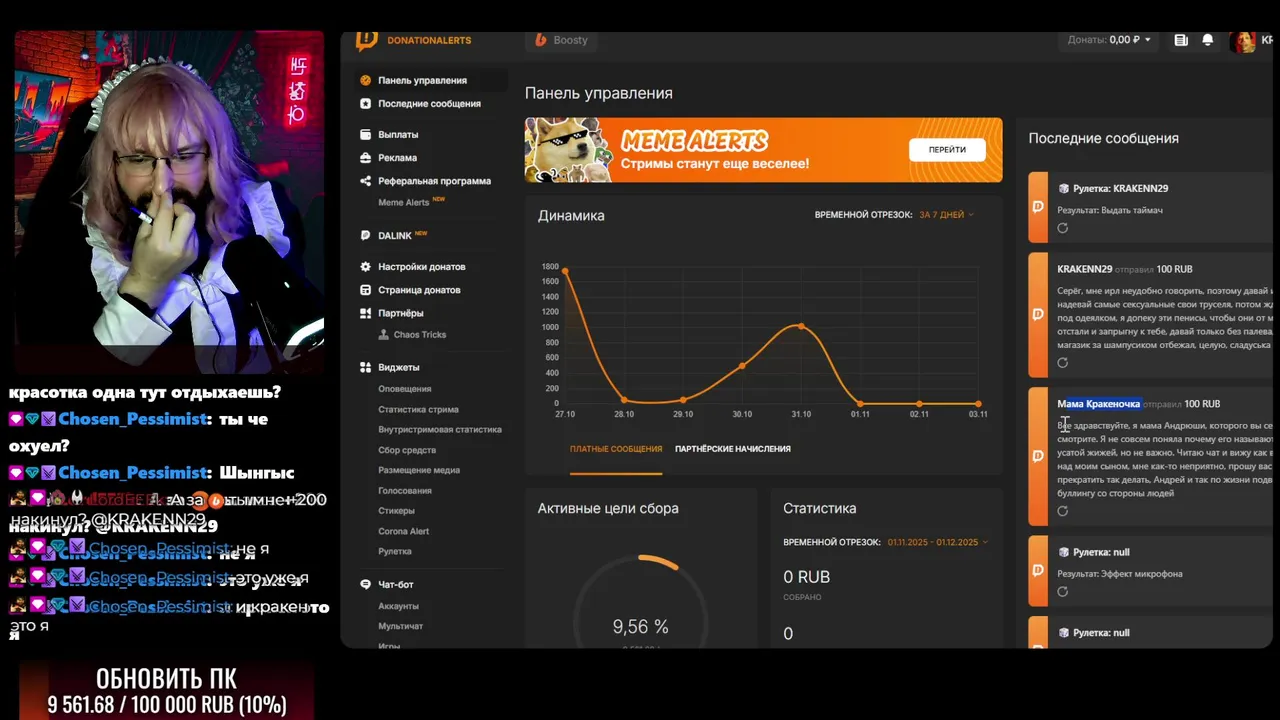Open Размещение медиа widget

click(x=419, y=470)
